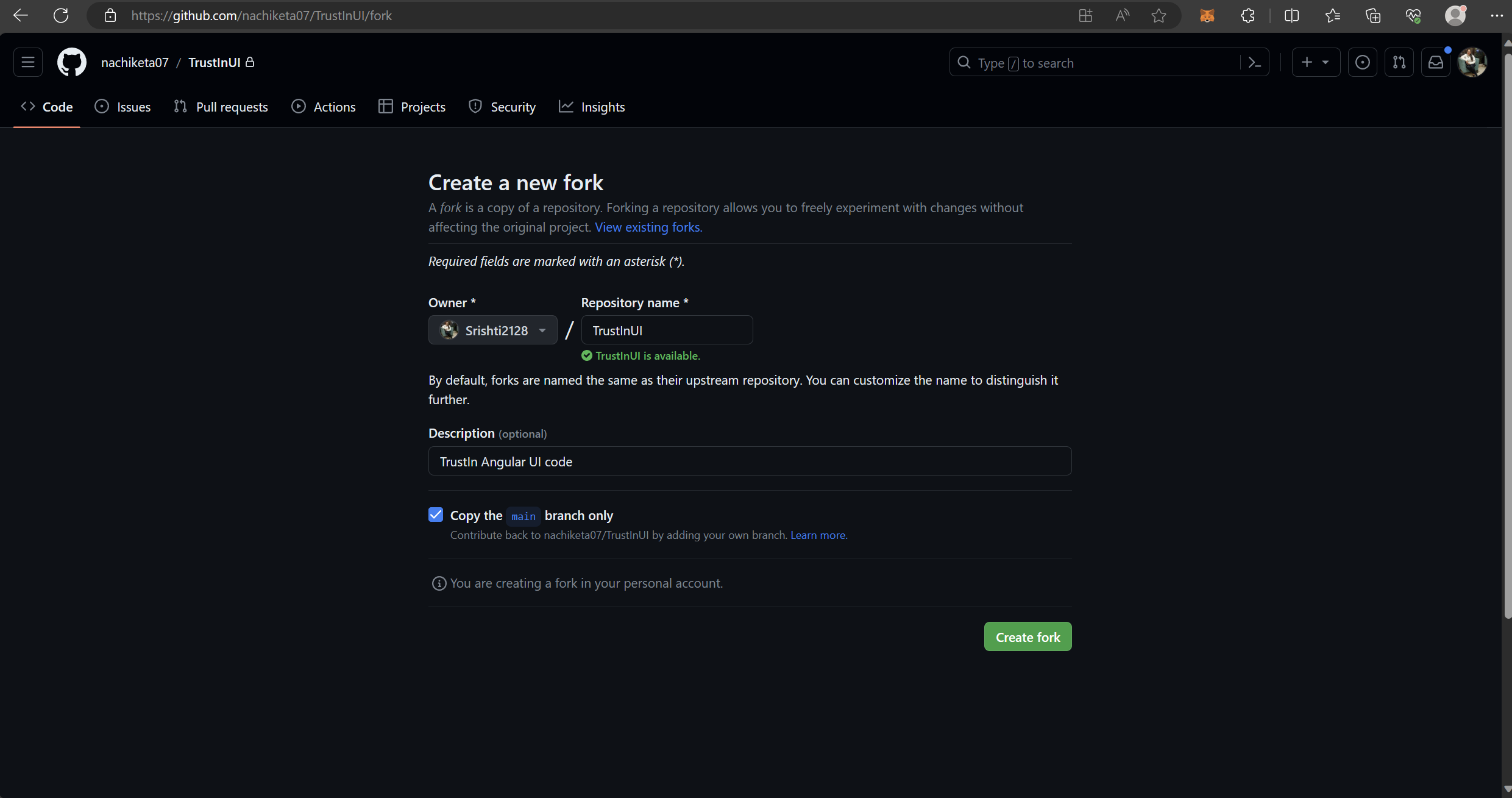This screenshot has width=1512, height=798.
Task: Toggle Copy the main branch only checkbox
Action: [x=435, y=514]
